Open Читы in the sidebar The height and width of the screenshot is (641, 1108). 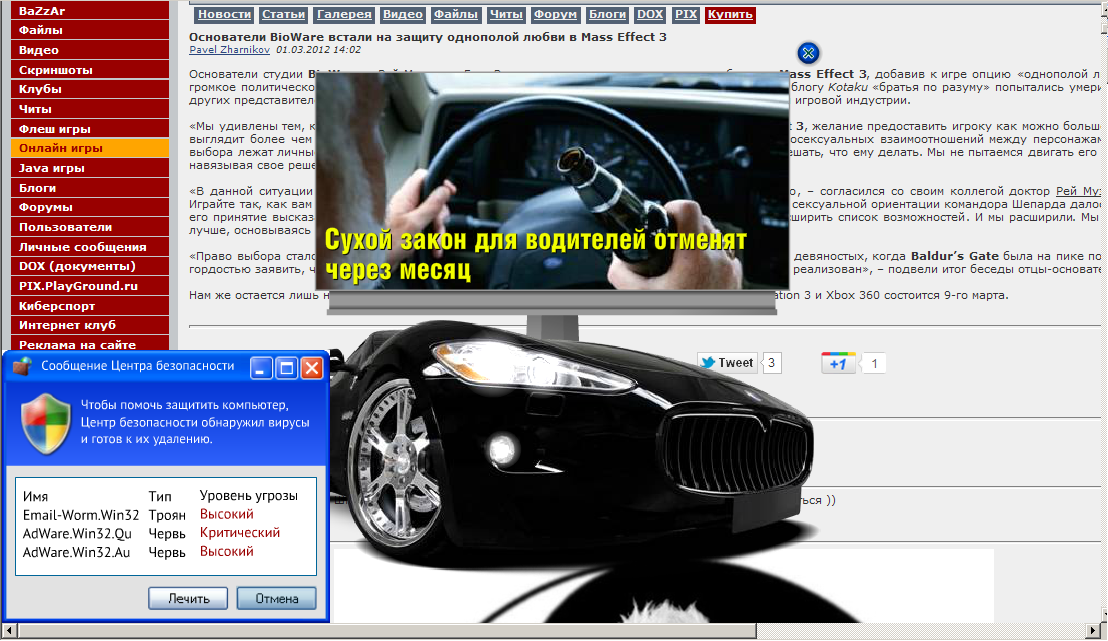point(90,109)
